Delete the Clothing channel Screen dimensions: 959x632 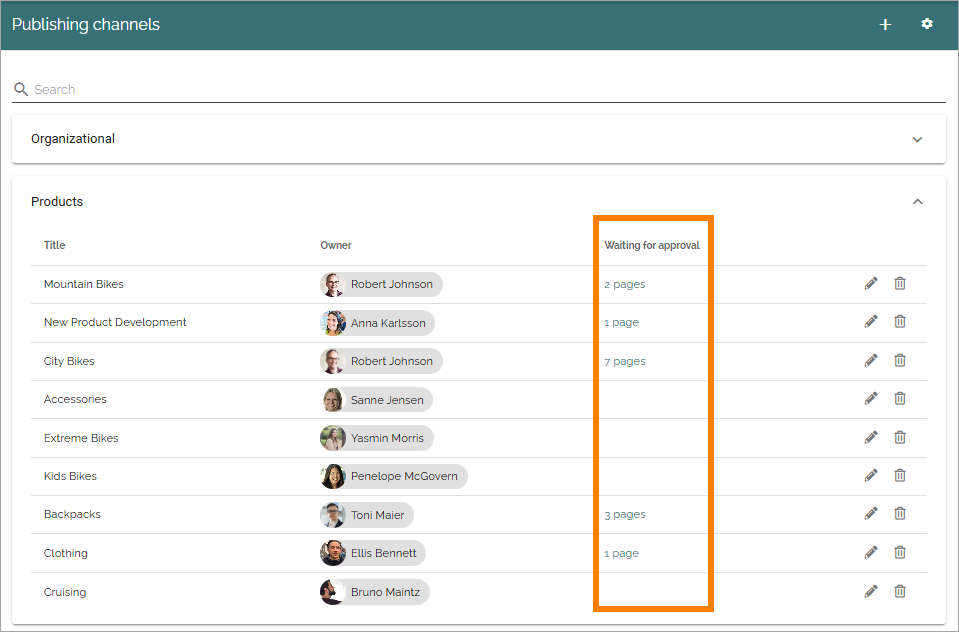[900, 552]
